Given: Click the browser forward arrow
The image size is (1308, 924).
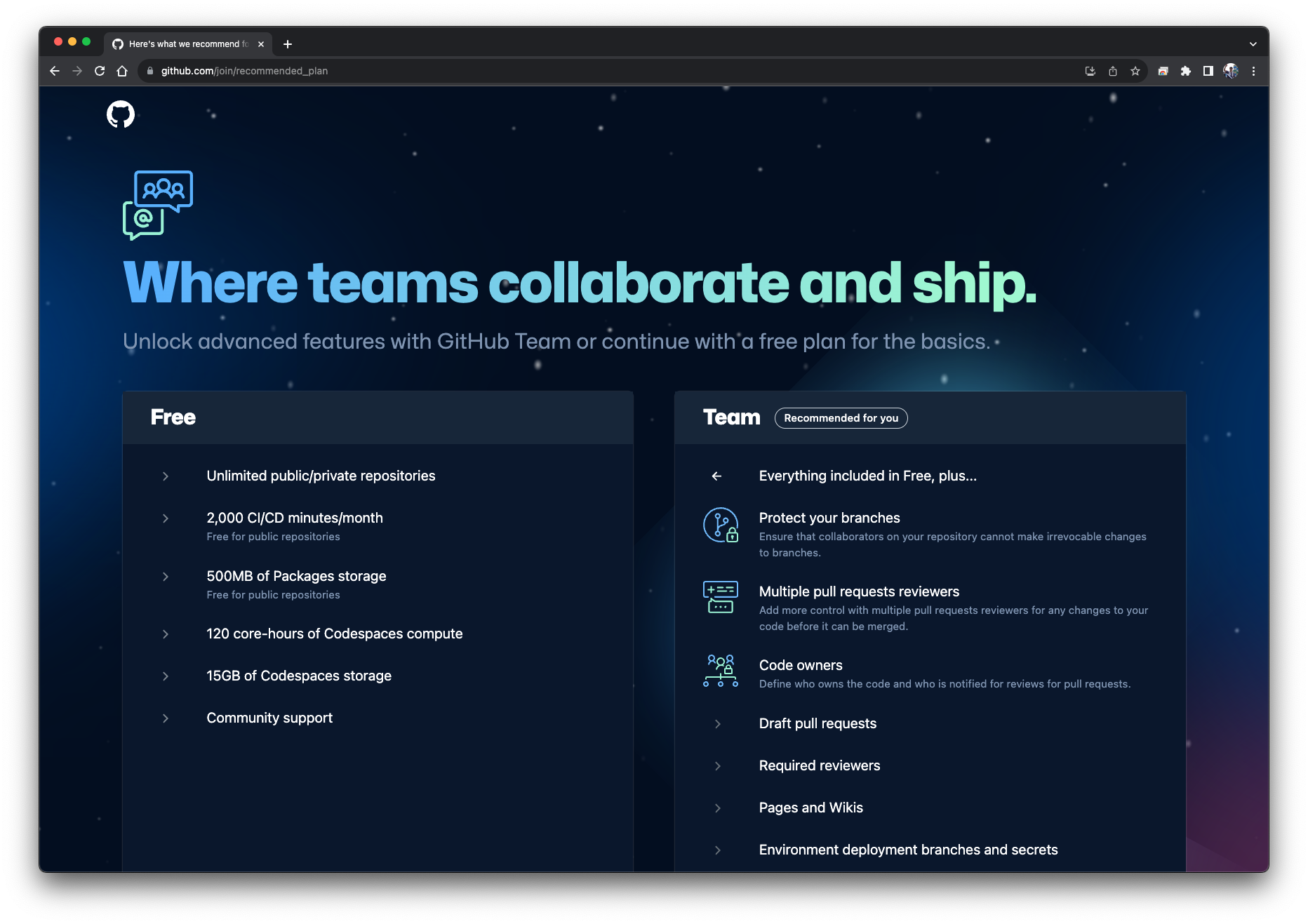Looking at the screenshot, I should tap(77, 71).
